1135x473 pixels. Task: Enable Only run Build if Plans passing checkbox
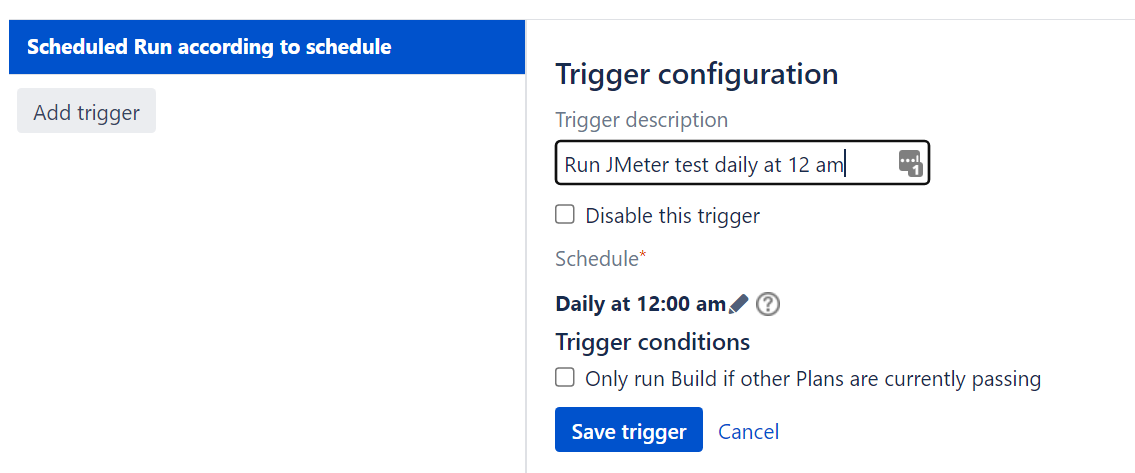click(x=565, y=377)
